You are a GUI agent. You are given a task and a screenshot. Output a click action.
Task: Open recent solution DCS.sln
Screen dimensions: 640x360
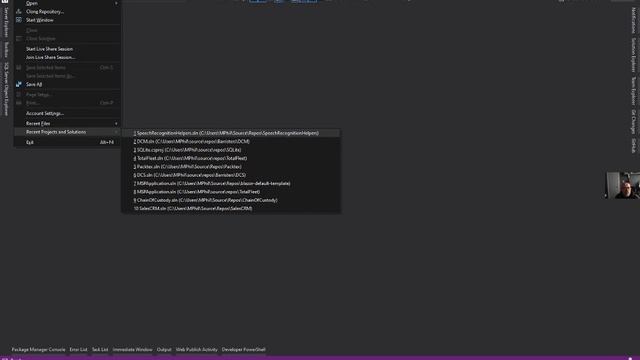tap(231, 175)
